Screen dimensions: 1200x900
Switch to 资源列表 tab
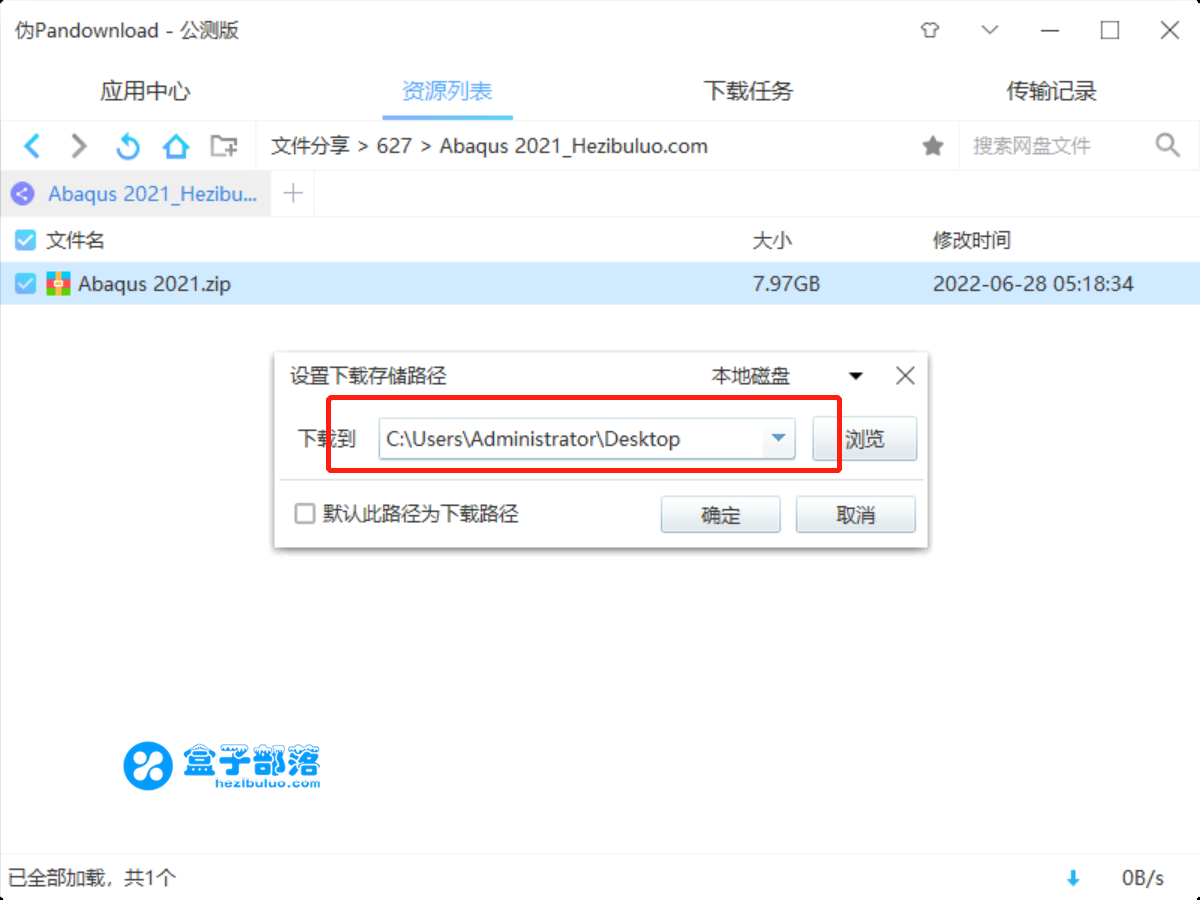click(x=447, y=91)
